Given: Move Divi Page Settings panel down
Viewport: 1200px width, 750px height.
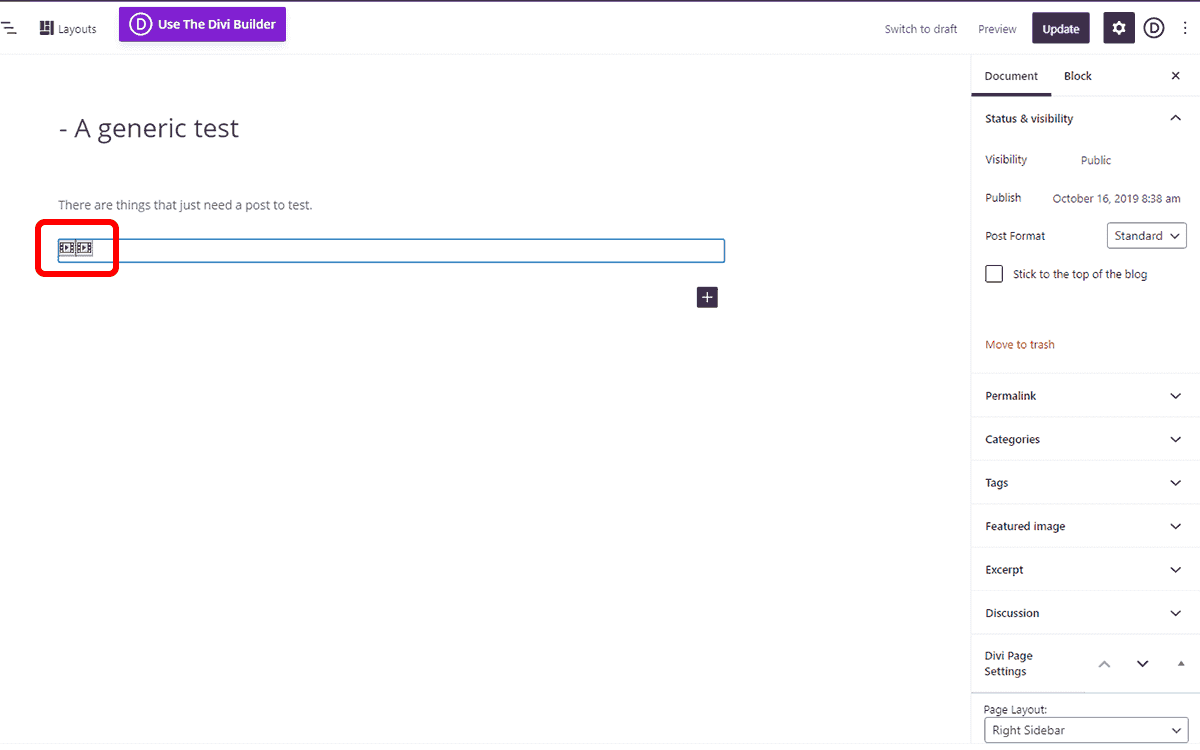Looking at the screenshot, I should tap(1142, 664).
